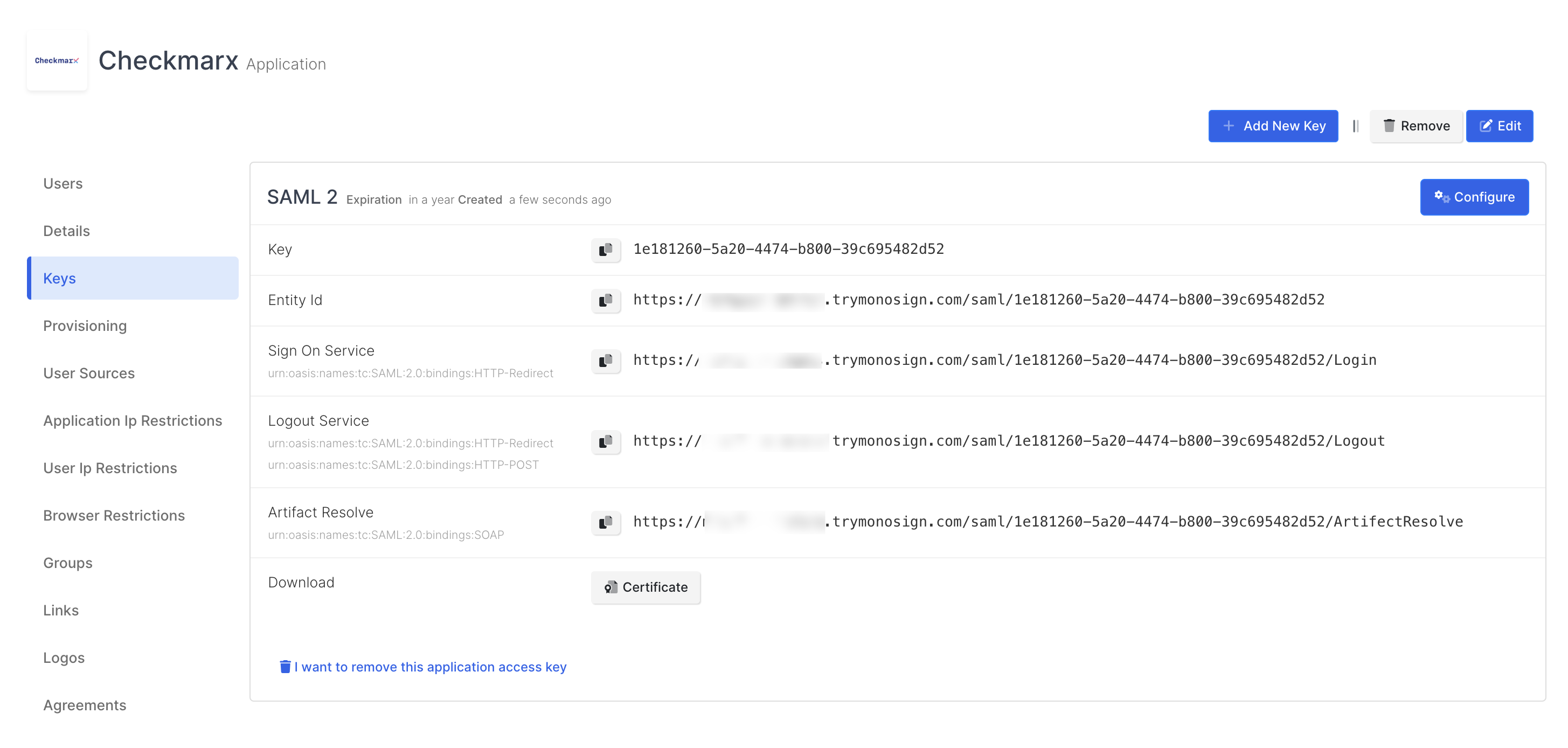The height and width of the screenshot is (748, 1568).
Task: Click the Configure button for SAML 2
Action: pos(1474,197)
